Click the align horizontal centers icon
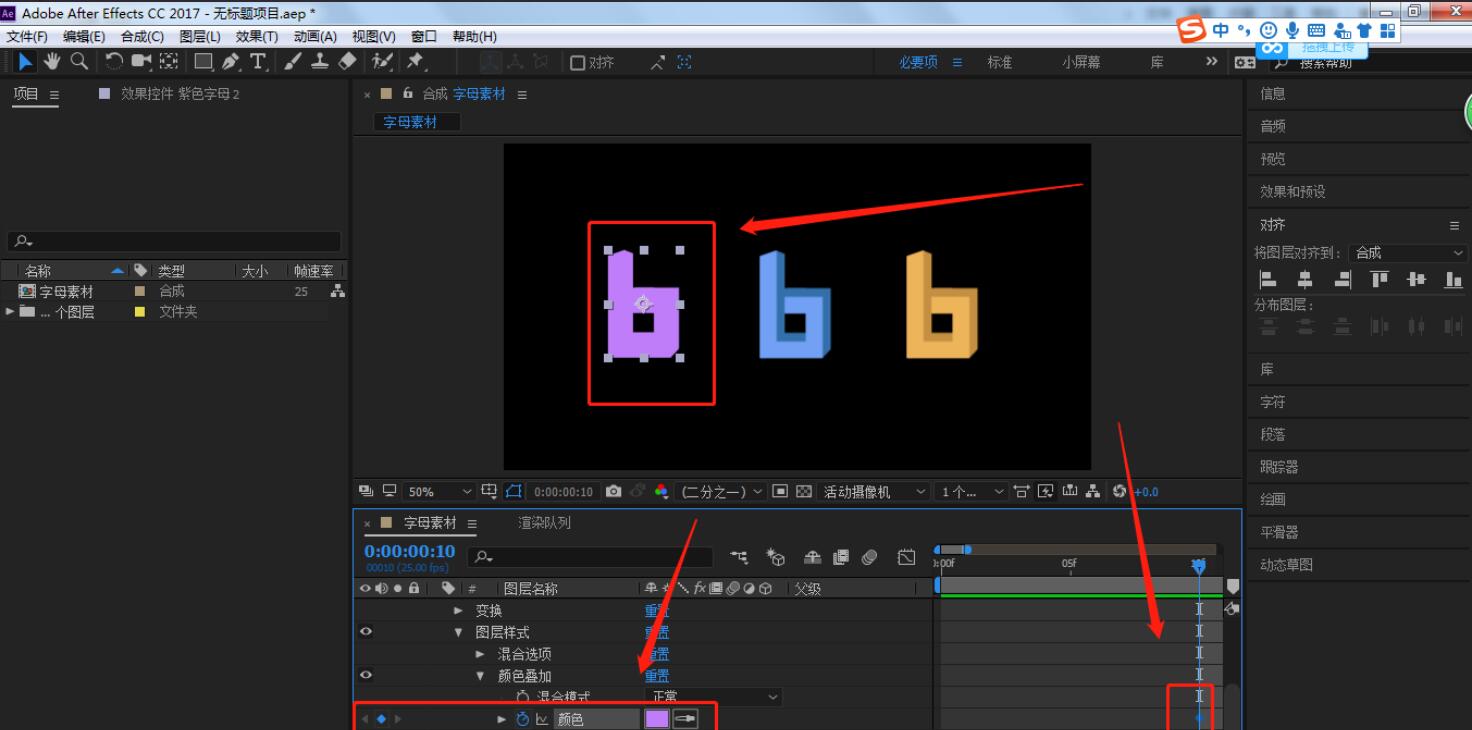 [x=1305, y=280]
